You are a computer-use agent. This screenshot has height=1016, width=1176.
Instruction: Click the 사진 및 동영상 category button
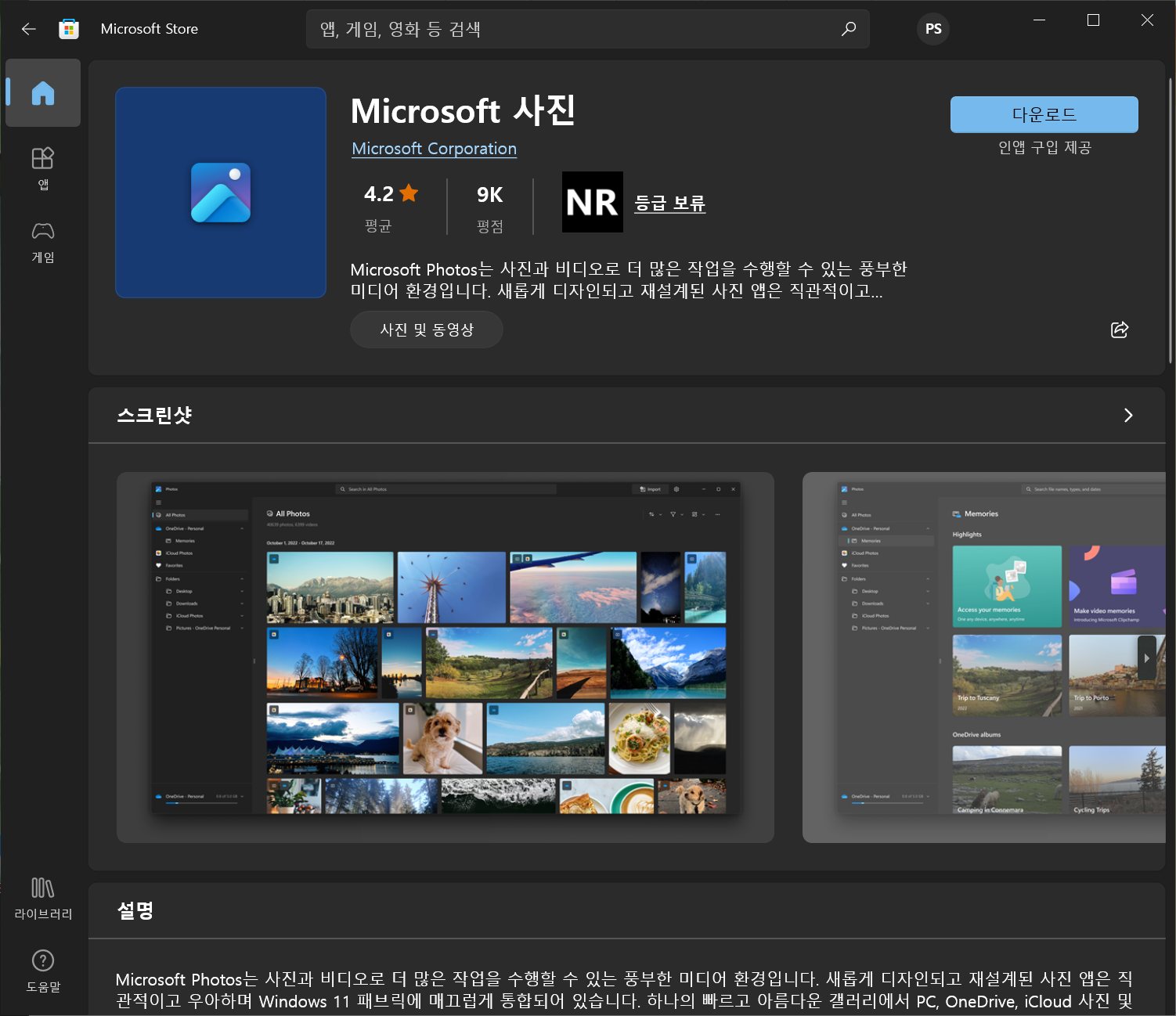pyautogui.click(x=427, y=330)
